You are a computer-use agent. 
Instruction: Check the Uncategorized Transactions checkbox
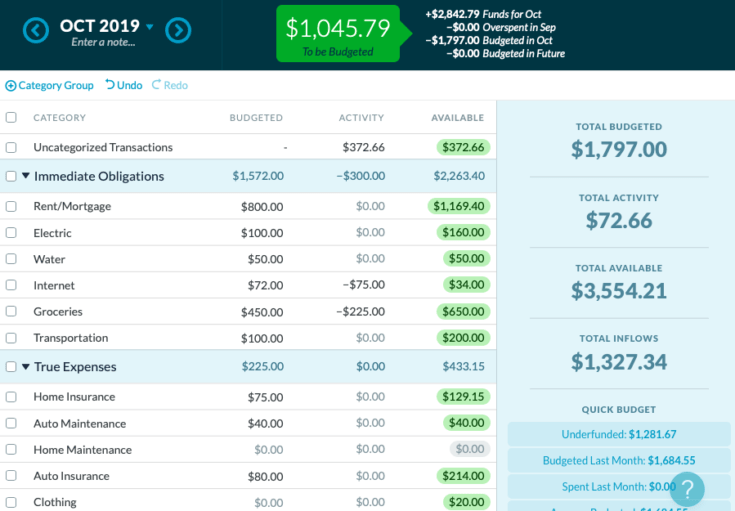[x=11, y=147]
